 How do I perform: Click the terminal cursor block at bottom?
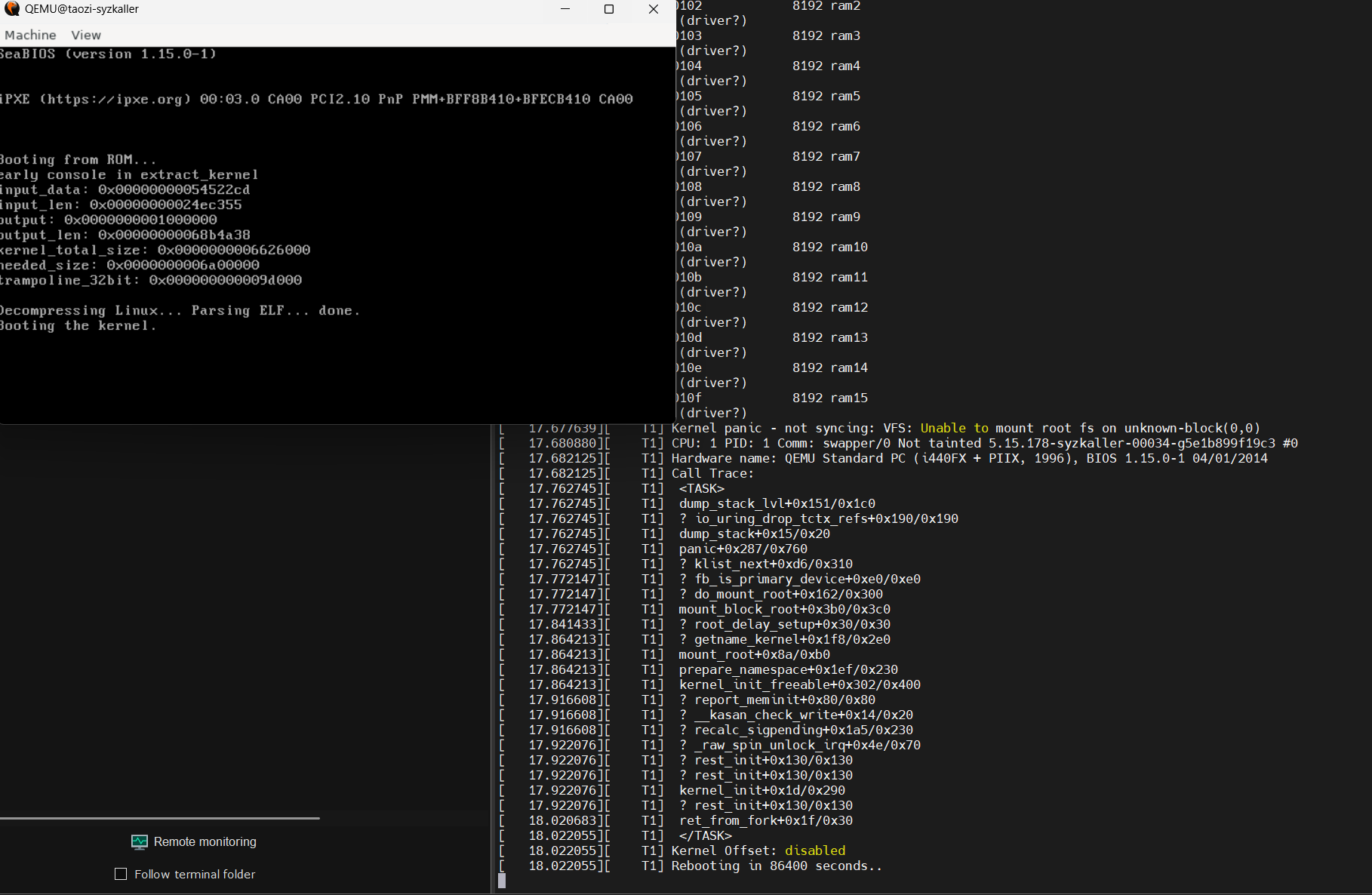point(502,881)
